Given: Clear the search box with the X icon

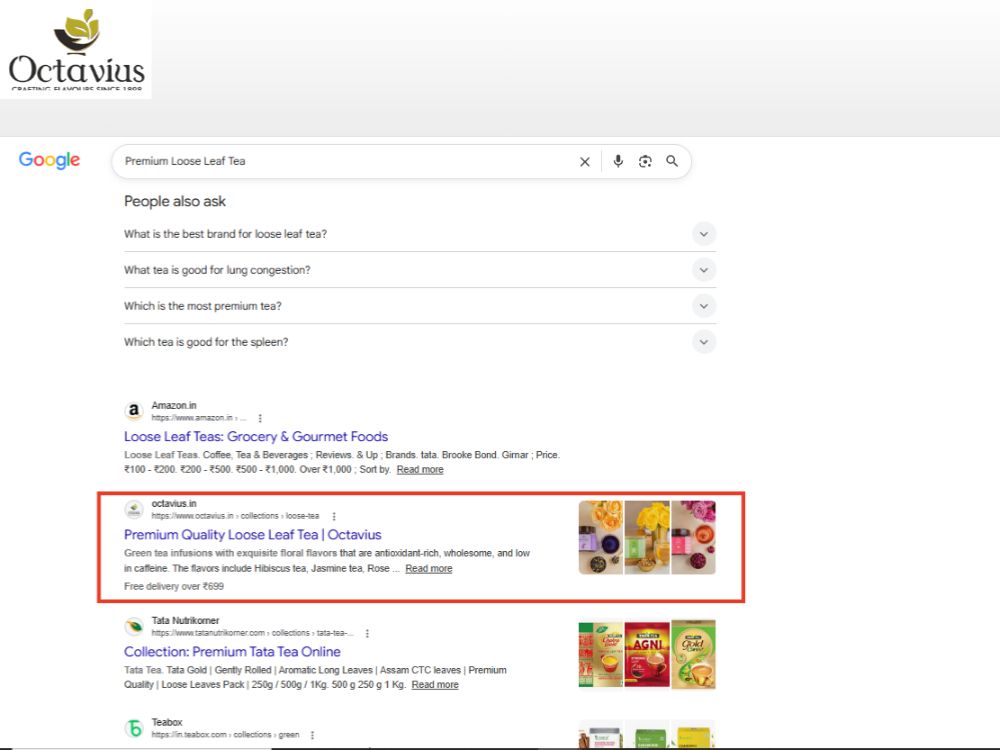Looking at the screenshot, I should tap(584, 162).
